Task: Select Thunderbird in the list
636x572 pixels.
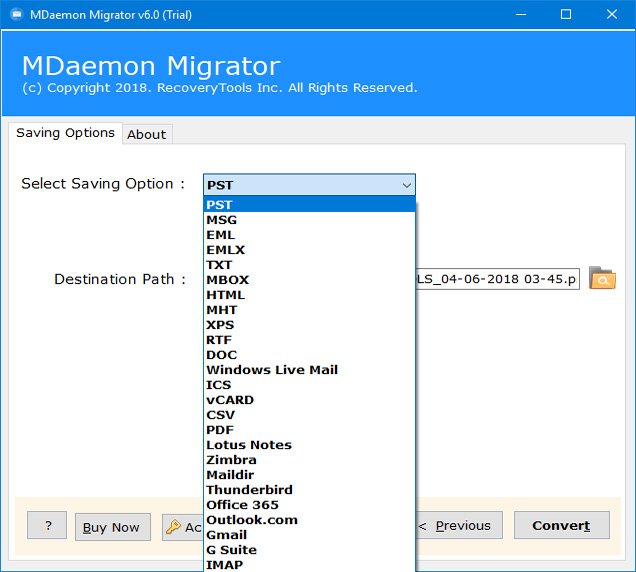Action: pos(309,490)
